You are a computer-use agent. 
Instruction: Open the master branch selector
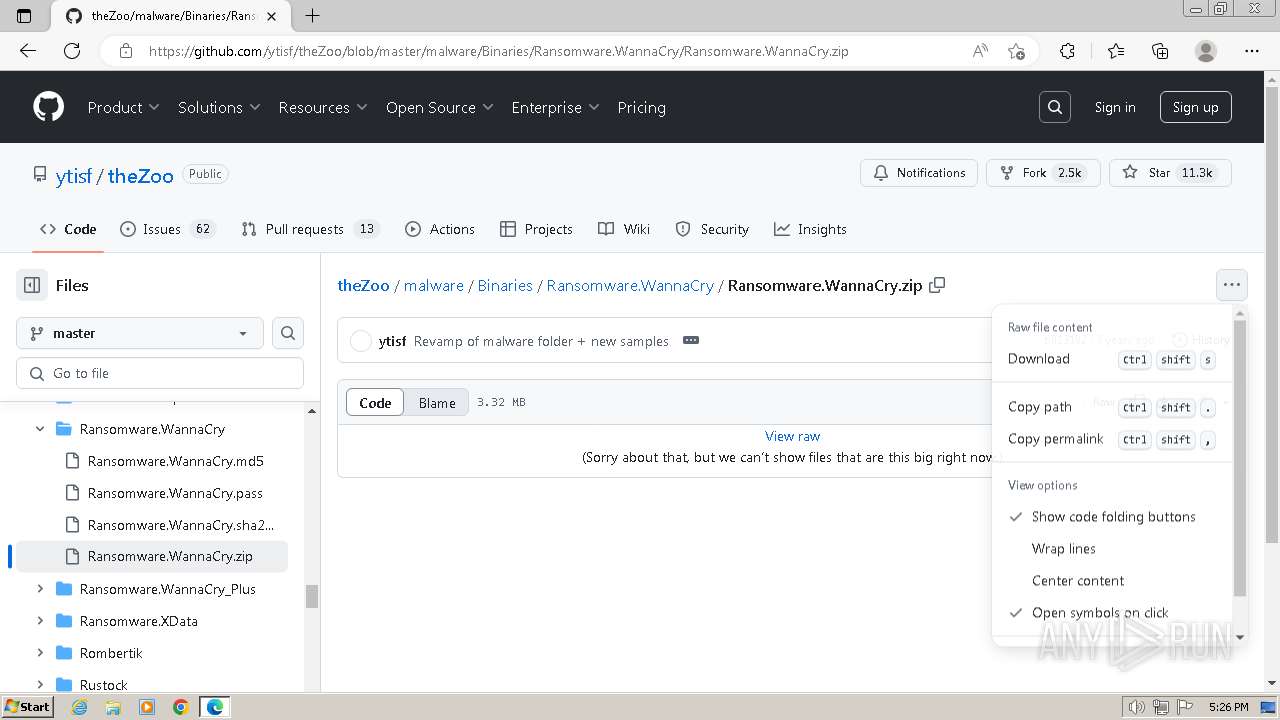(140, 333)
